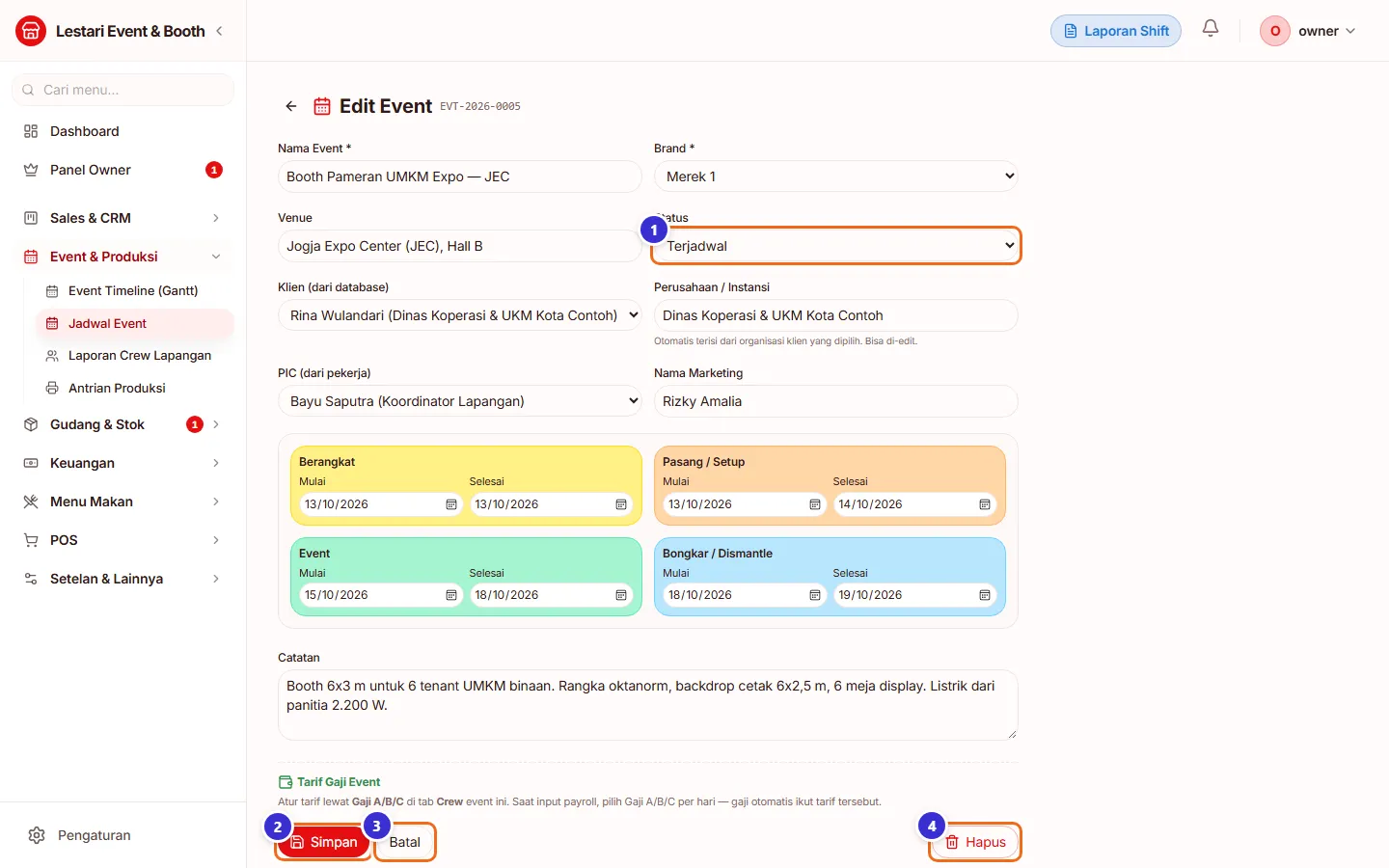Viewport: 1389px width, 868px height.
Task: Click the Catatan notes text area
Action: [648, 705]
